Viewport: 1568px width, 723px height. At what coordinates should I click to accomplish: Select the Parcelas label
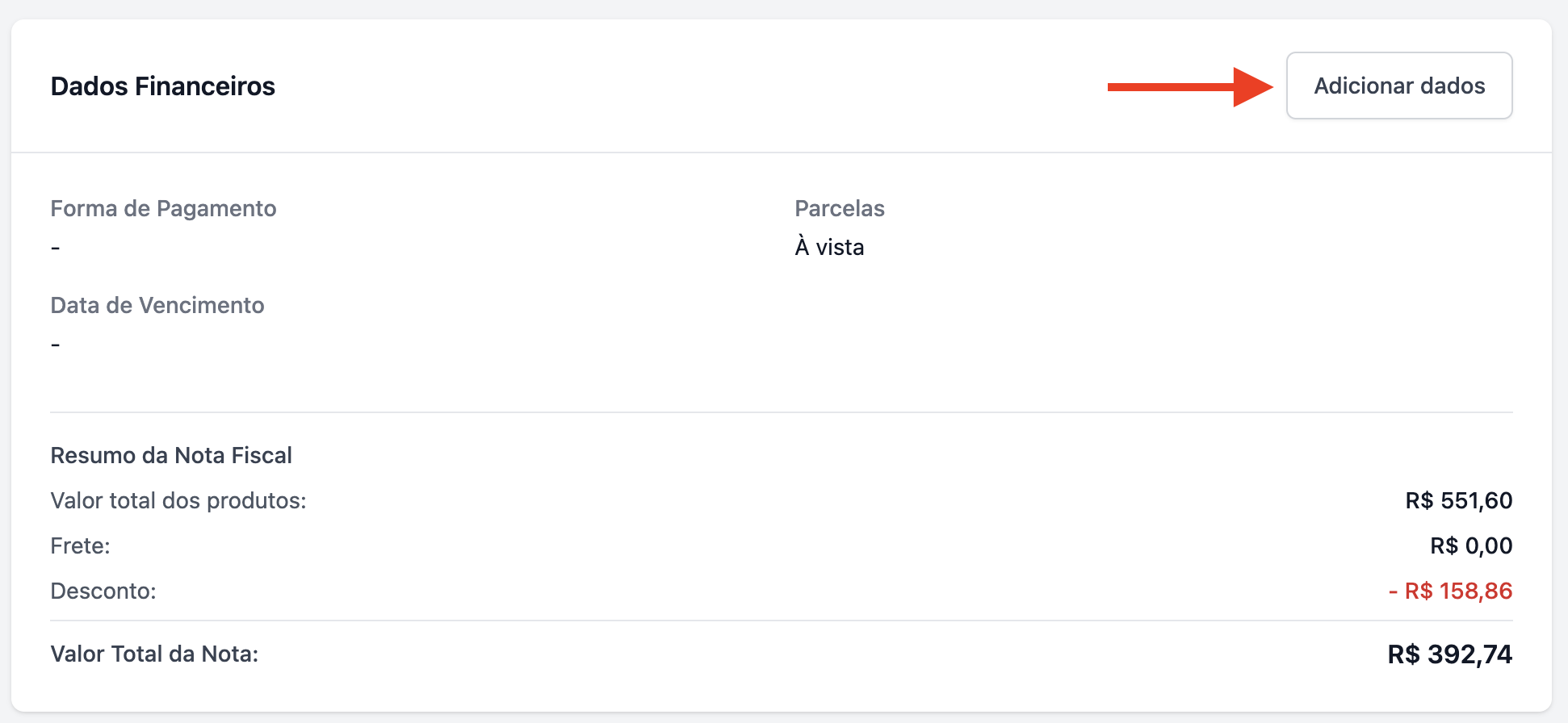[839, 208]
